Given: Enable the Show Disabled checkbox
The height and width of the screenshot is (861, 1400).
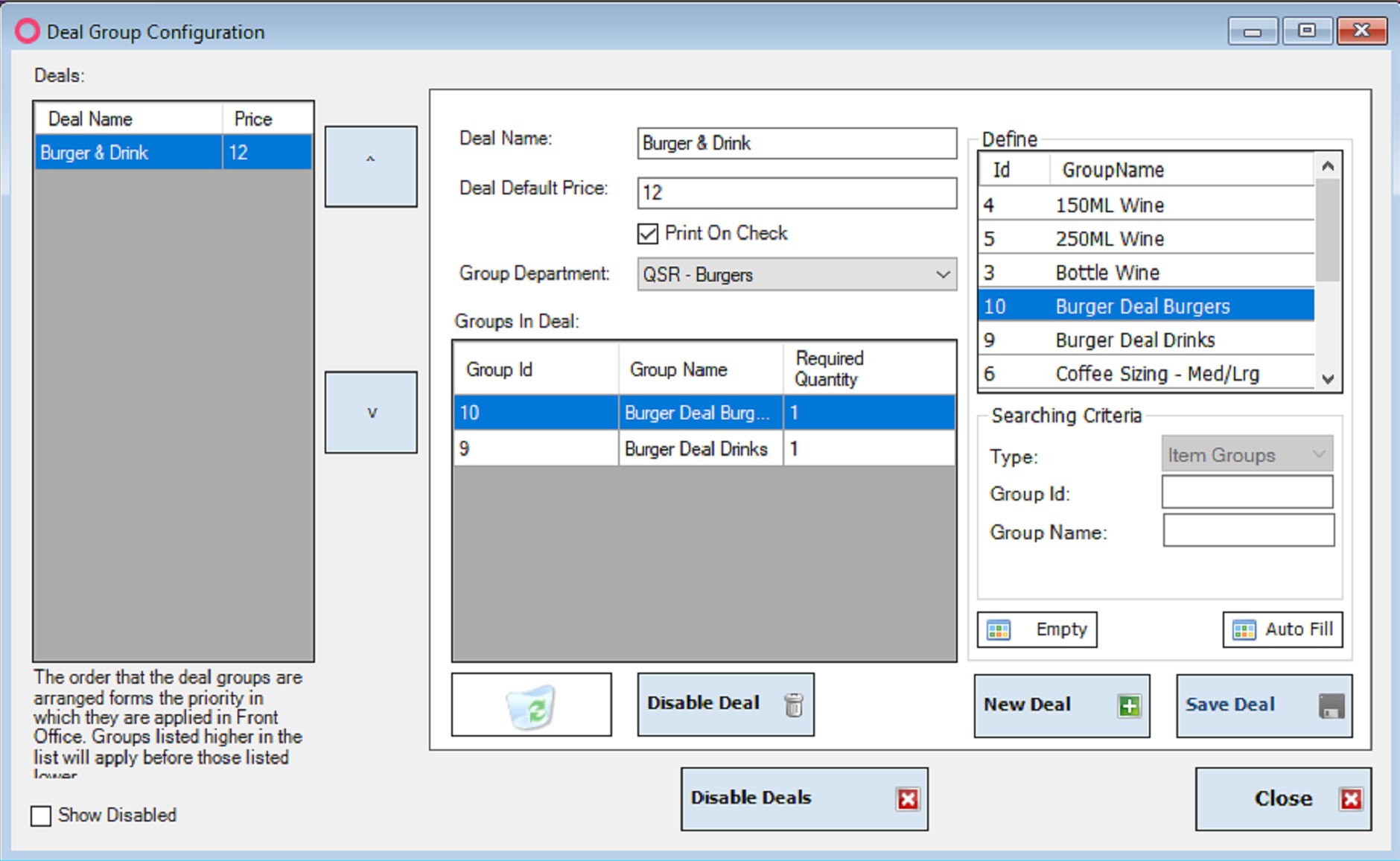Looking at the screenshot, I should pyautogui.click(x=42, y=816).
